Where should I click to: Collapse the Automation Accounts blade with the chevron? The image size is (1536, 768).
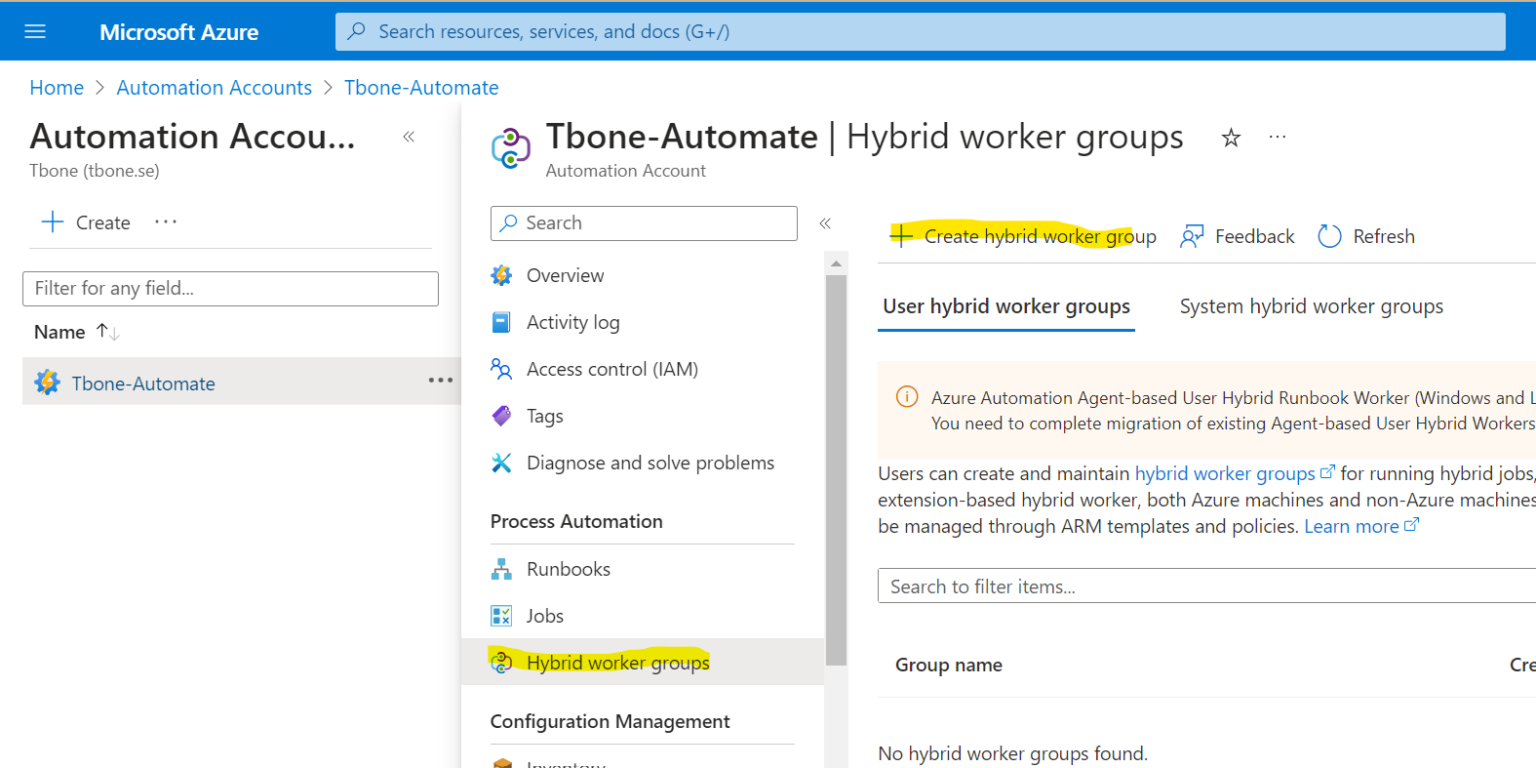(408, 135)
